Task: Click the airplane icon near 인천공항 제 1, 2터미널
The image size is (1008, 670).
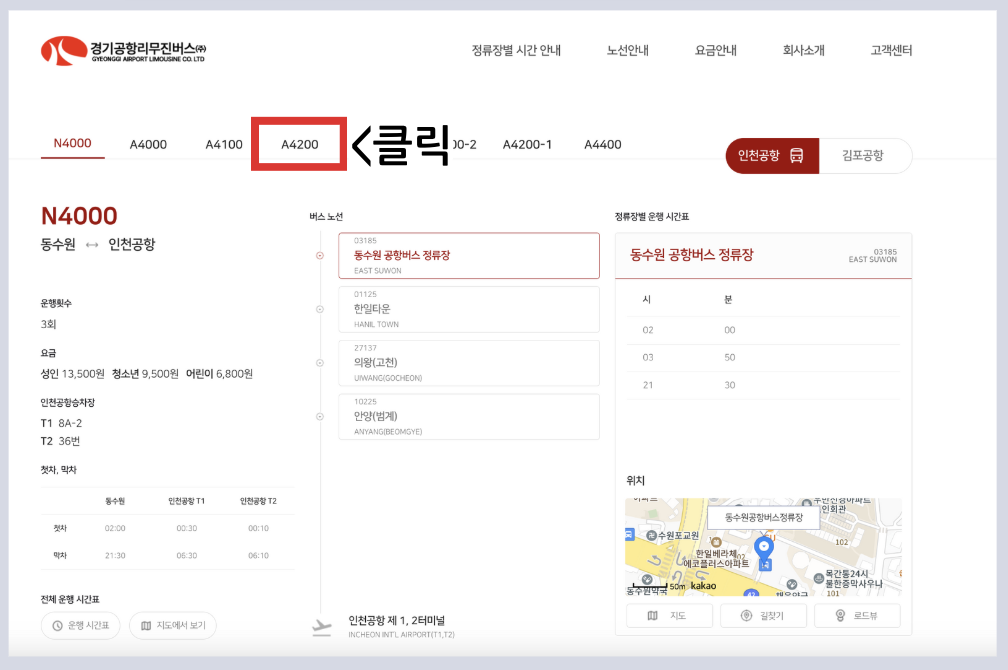Action: [x=321, y=625]
